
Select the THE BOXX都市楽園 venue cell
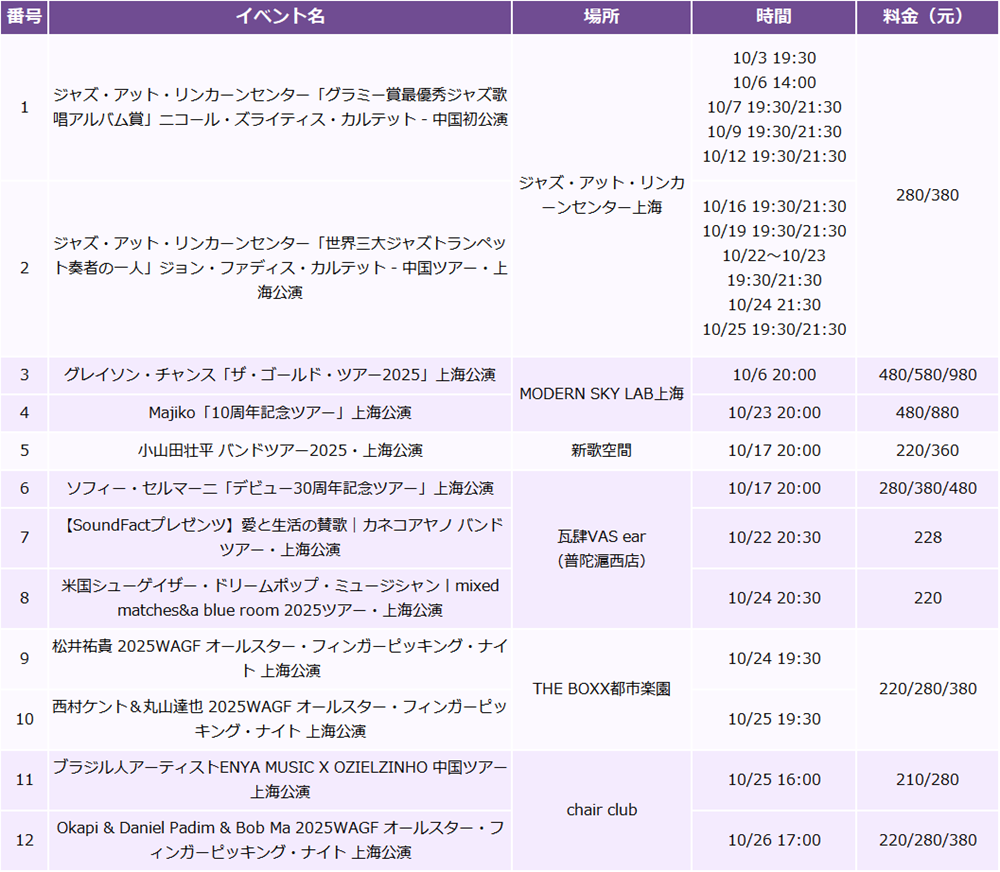(x=601, y=689)
